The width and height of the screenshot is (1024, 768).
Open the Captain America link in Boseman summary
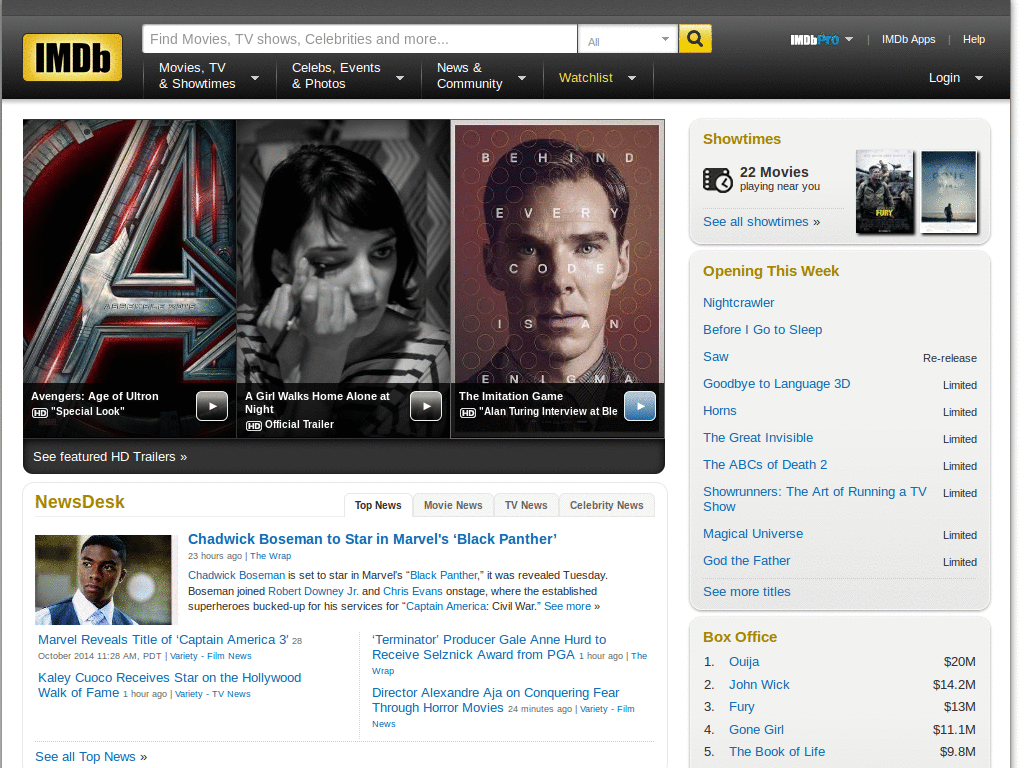pos(446,606)
